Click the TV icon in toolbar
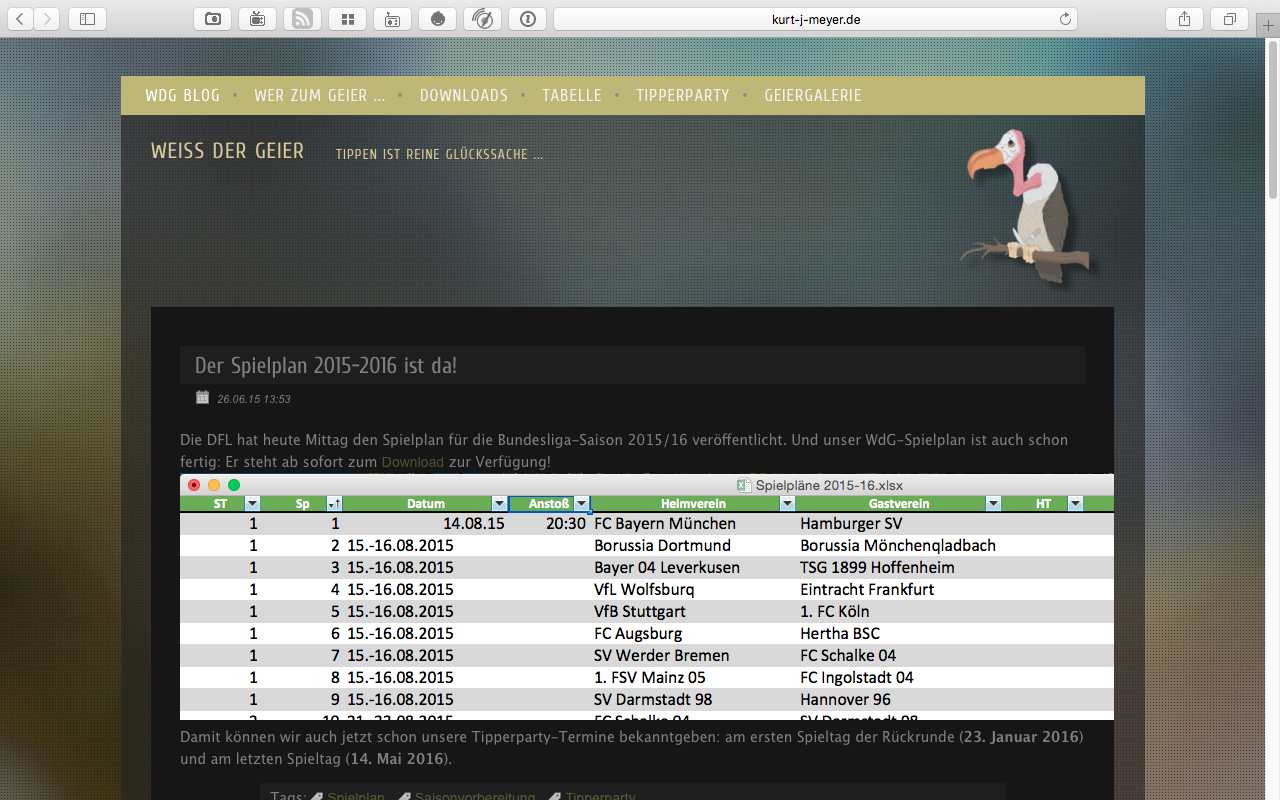Viewport: 1280px width, 800px height. [257, 18]
